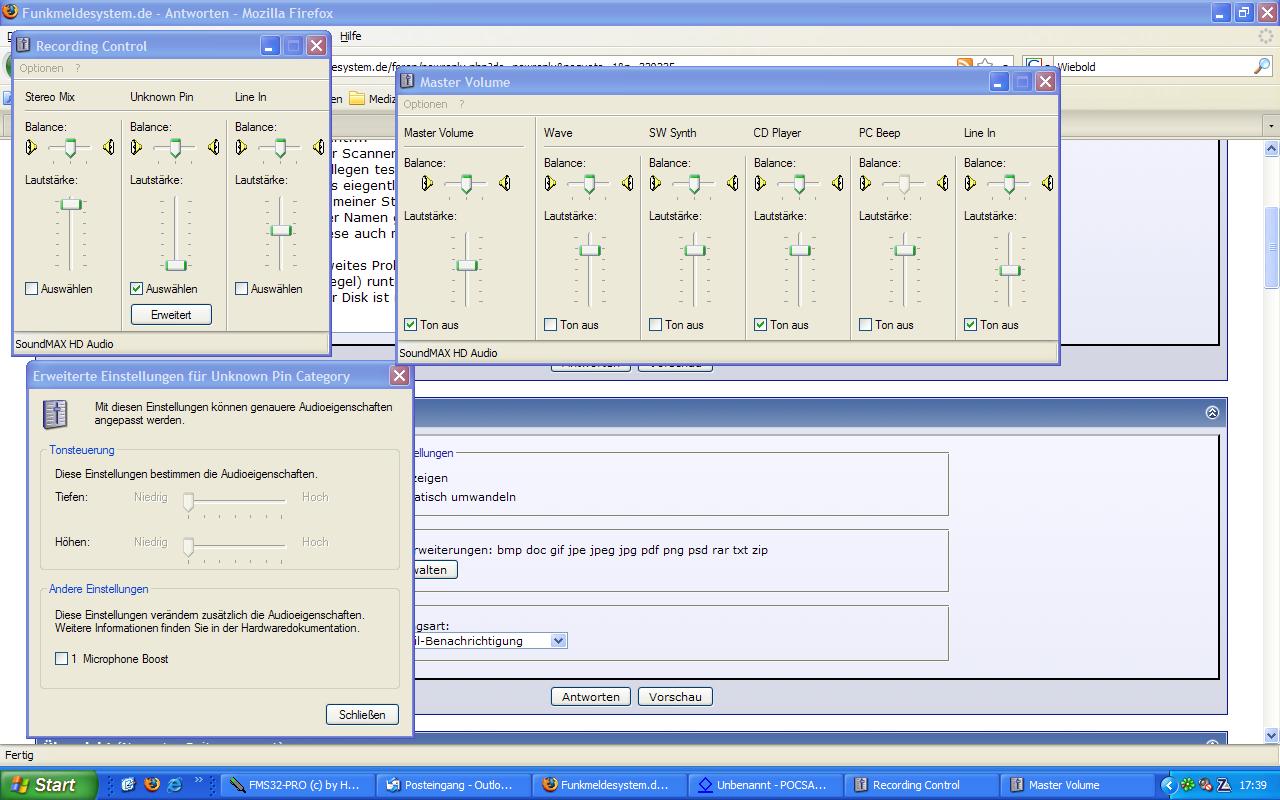Click the right speaker icon under Stereo Mix balance
This screenshot has width=1280, height=800.
(108, 148)
